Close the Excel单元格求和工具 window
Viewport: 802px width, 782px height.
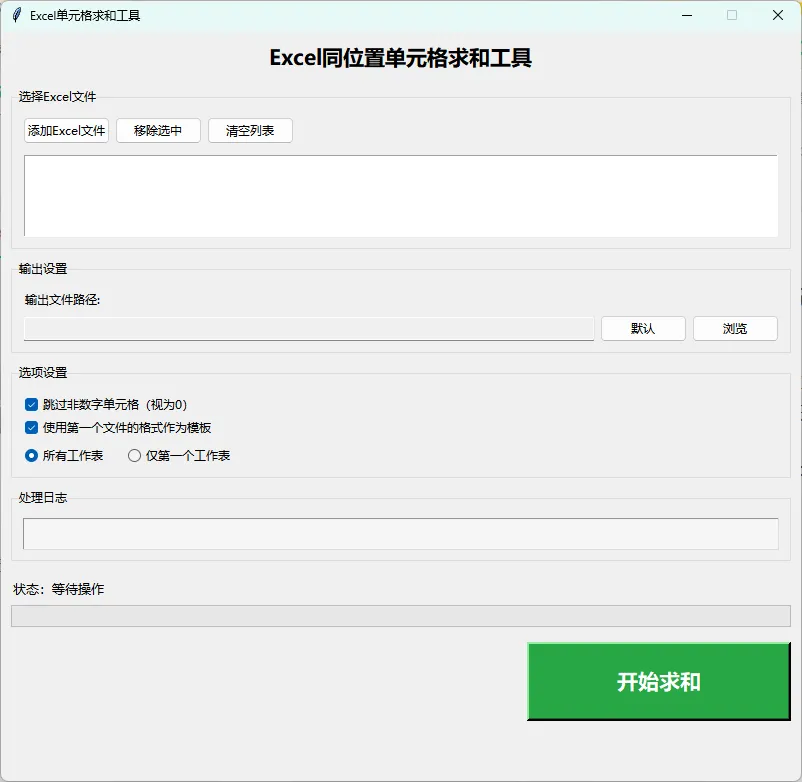pyautogui.click(x=777, y=15)
